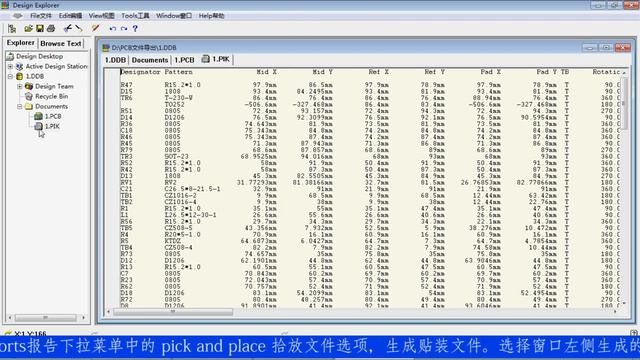This screenshot has height=360, width=640.
Task: Collapse the 1.DDB tree node
Action: pyautogui.click(x=10, y=76)
